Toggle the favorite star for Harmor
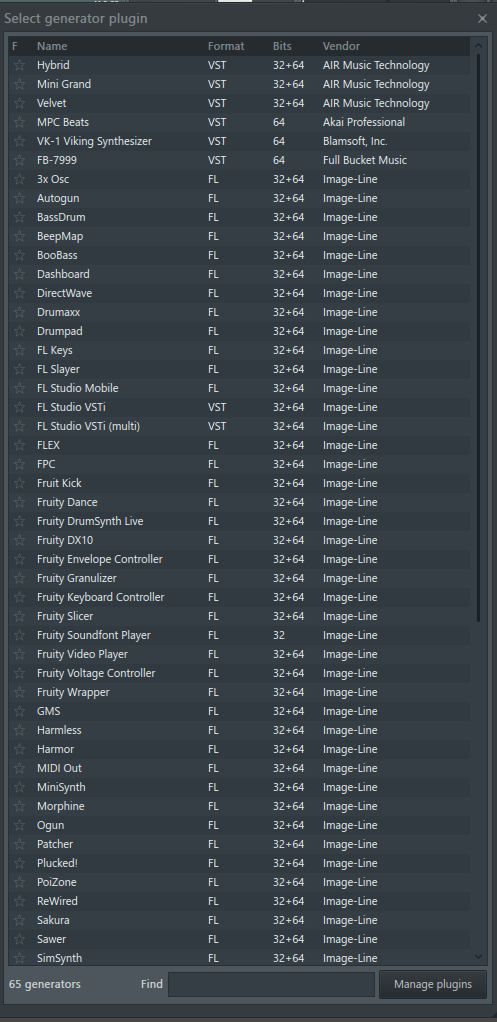Image resolution: width=497 pixels, height=1022 pixels. 20,749
